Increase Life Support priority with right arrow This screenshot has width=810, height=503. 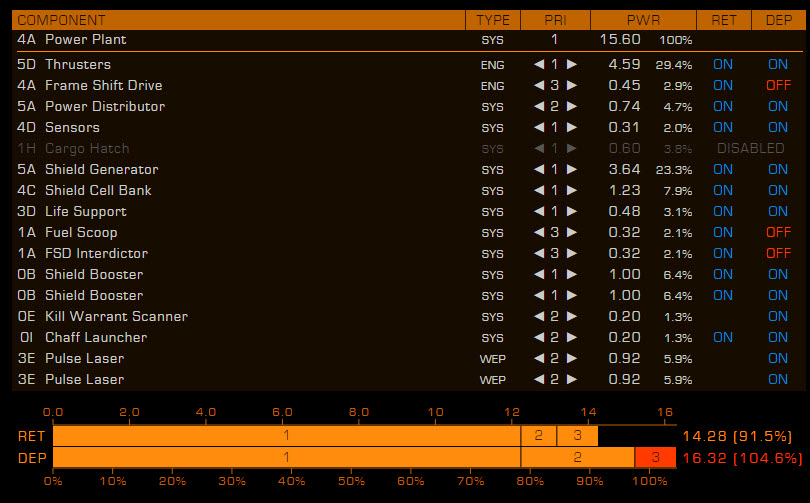[x=571, y=212]
